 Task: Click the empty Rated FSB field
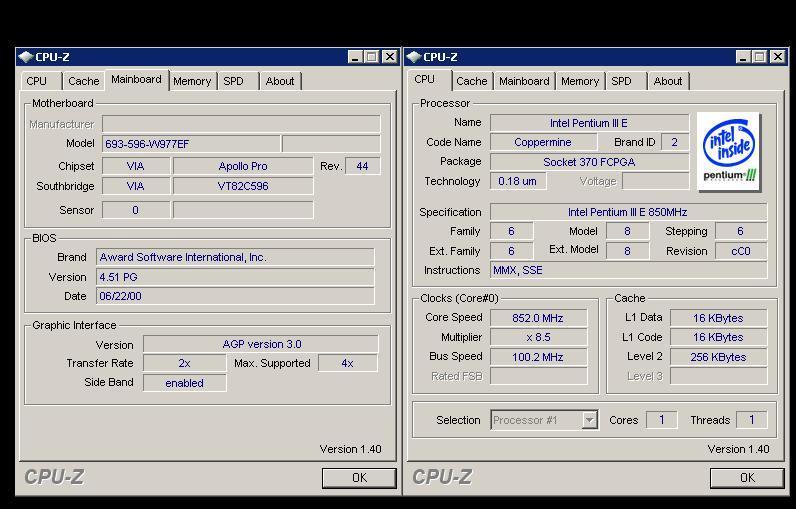coord(538,376)
